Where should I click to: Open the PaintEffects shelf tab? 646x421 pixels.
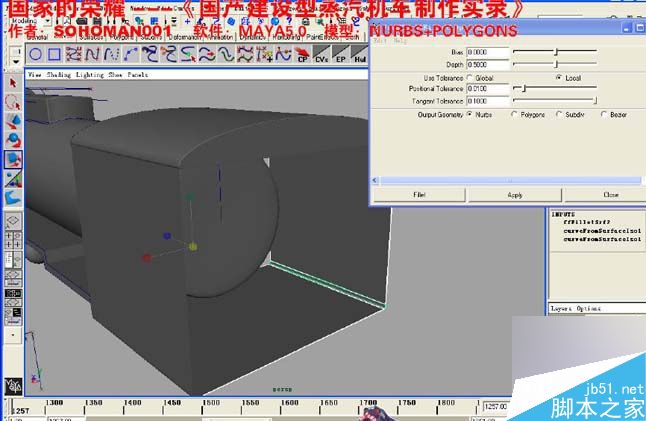(322, 37)
